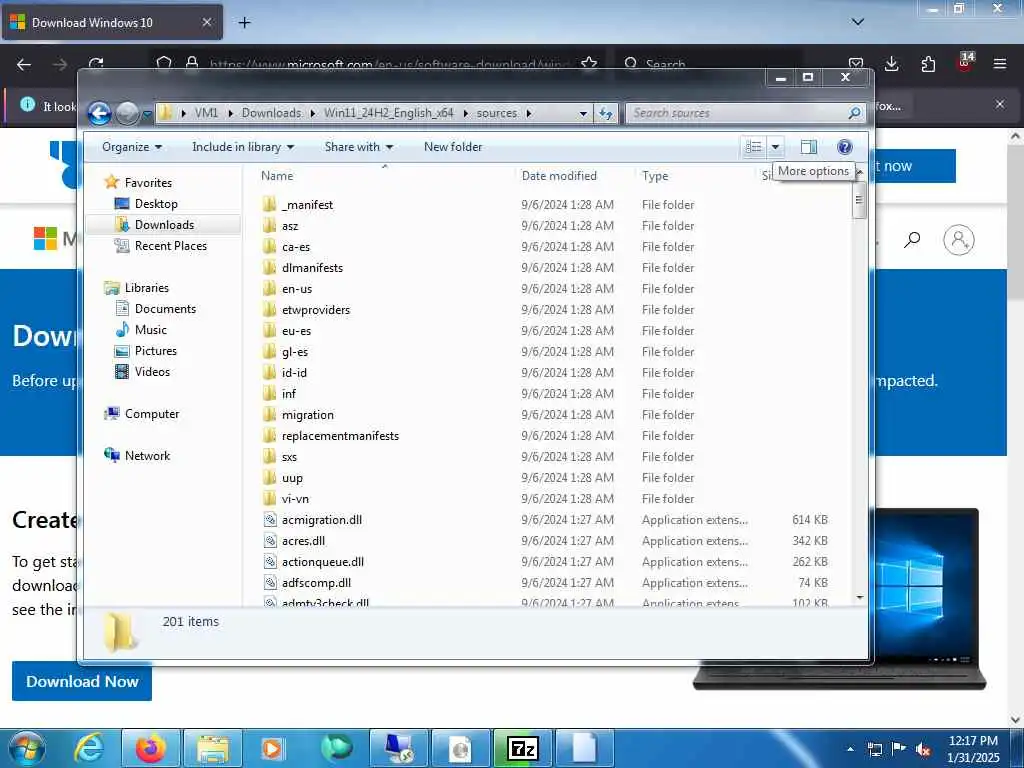This screenshot has height=768, width=1024.
Task: Click New folder in Explorer toolbar
Action: tap(453, 147)
